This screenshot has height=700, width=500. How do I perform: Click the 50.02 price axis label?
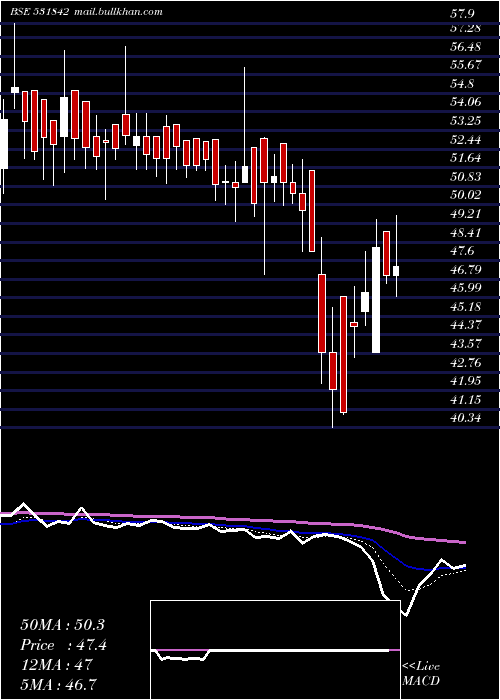pos(466,195)
